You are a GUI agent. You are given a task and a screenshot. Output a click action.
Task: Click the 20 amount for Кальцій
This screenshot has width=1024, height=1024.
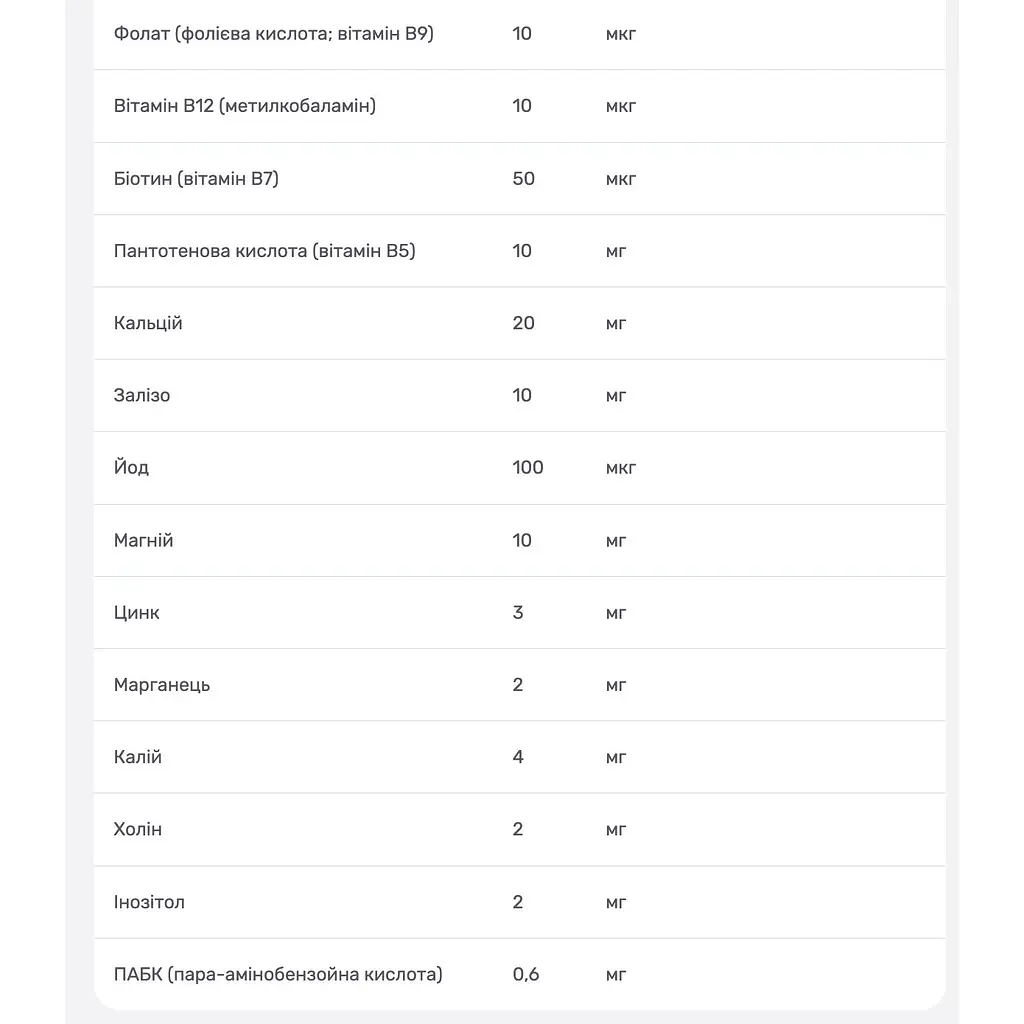523,323
